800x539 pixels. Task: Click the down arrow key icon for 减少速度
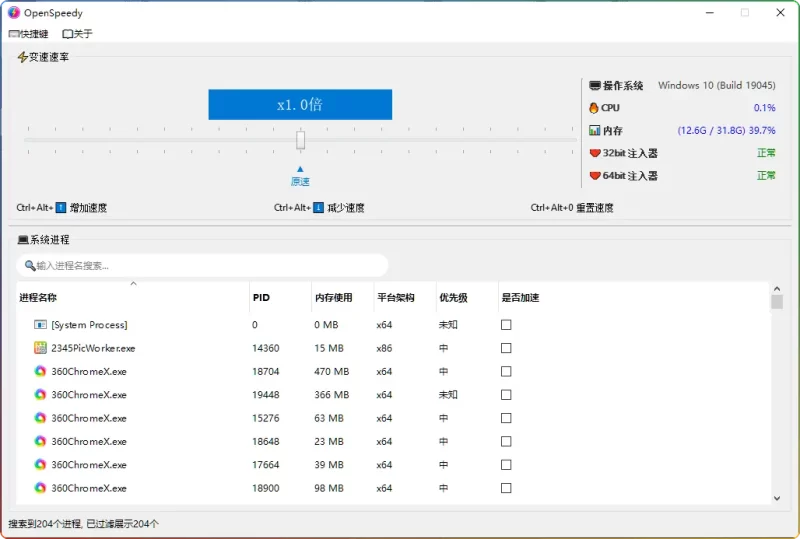[318, 208]
